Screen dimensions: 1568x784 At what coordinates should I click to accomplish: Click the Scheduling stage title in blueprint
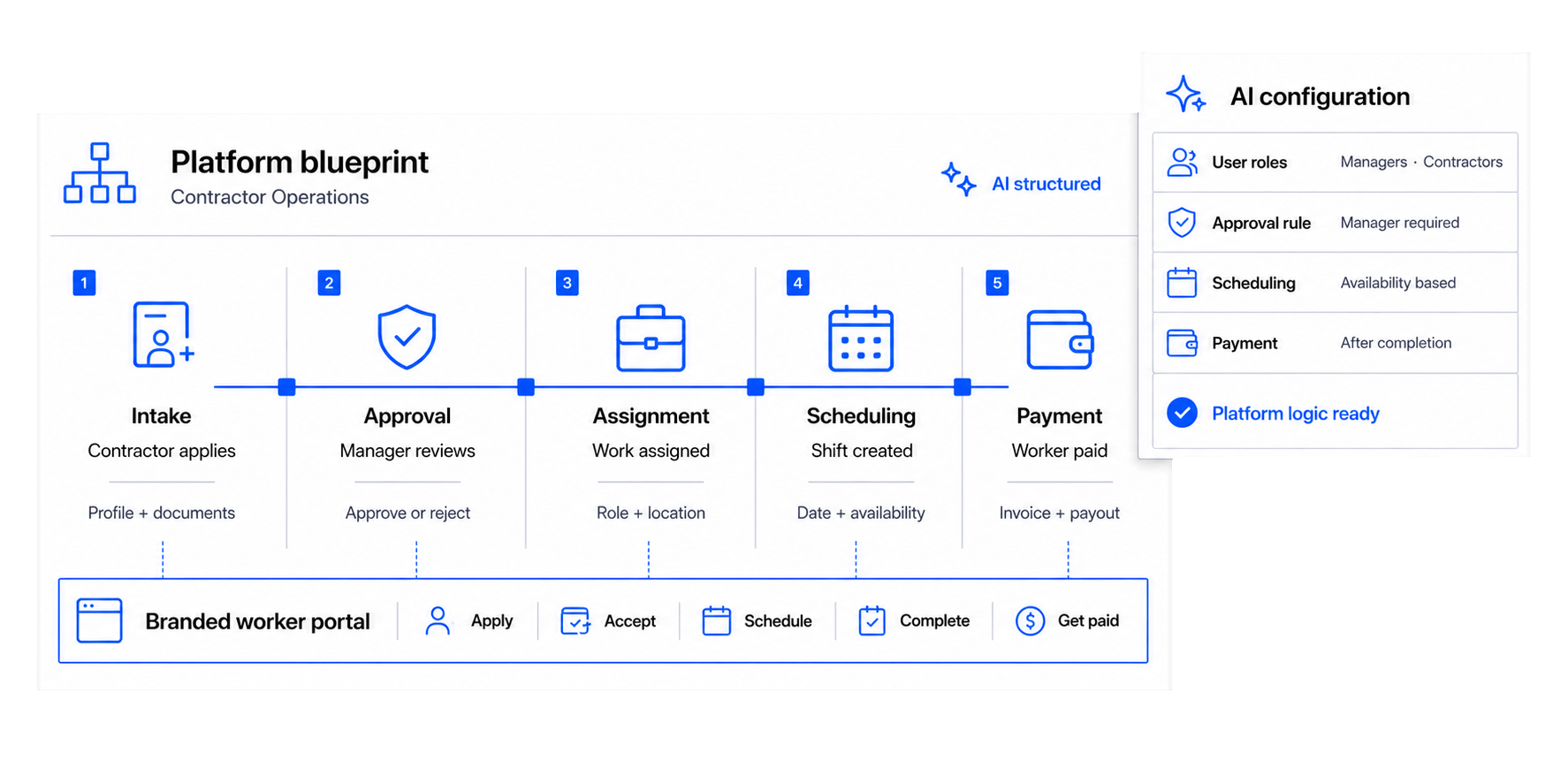click(861, 415)
